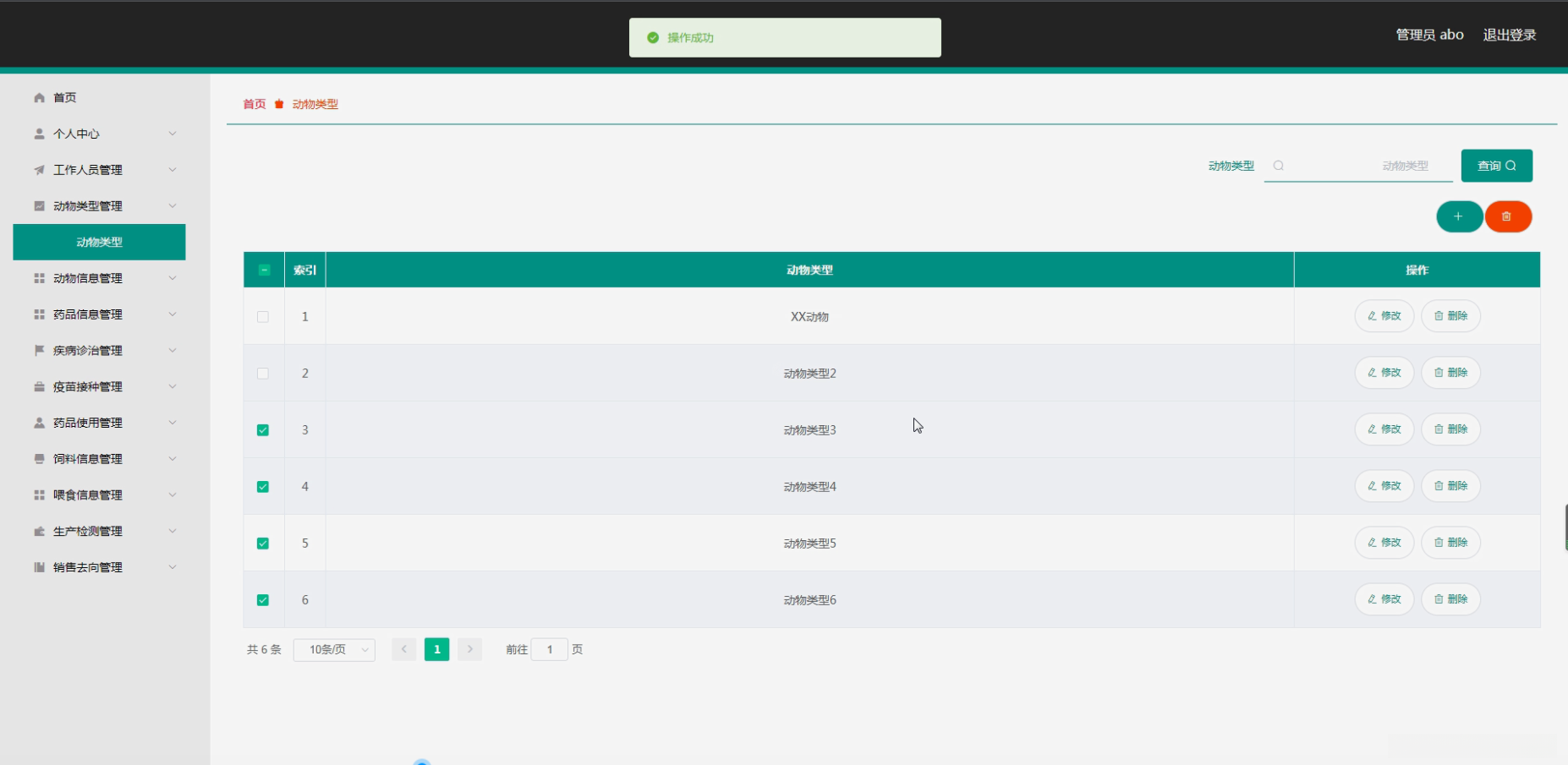The width and height of the screenshot is (1568, 765).
Task: Click 修改 for row 动物类型4
Action: point(1384,486)
